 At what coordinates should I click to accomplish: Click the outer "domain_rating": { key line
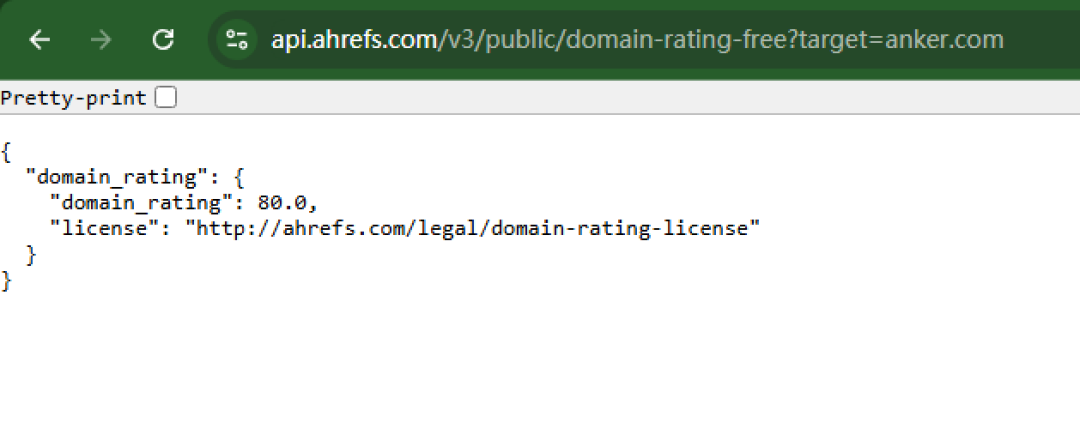[x=135, y=178]
